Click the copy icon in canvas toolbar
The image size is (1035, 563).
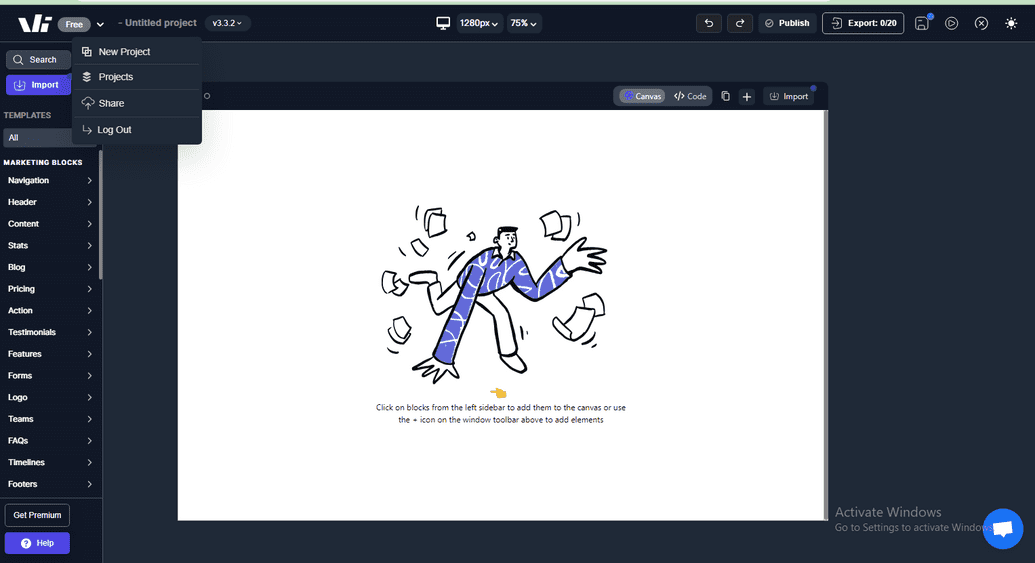(x=725, y=96)
